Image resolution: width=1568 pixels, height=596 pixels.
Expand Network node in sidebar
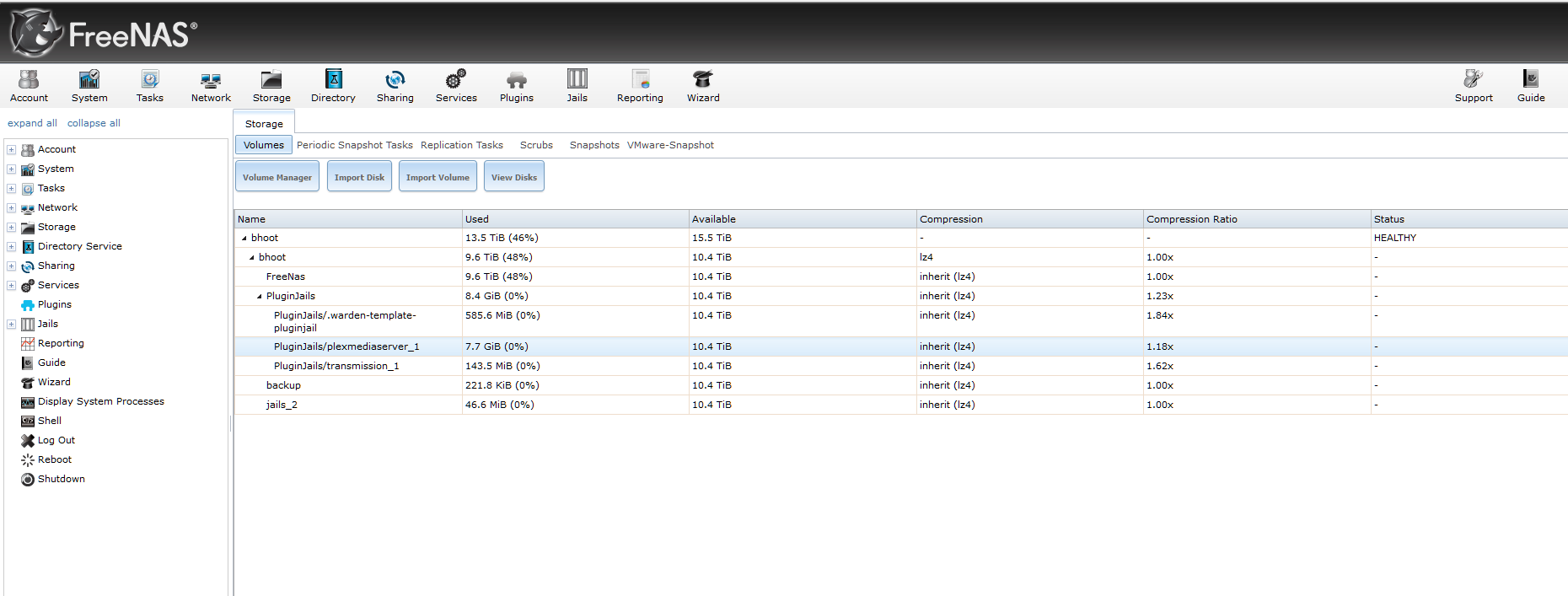click(11, 207)
